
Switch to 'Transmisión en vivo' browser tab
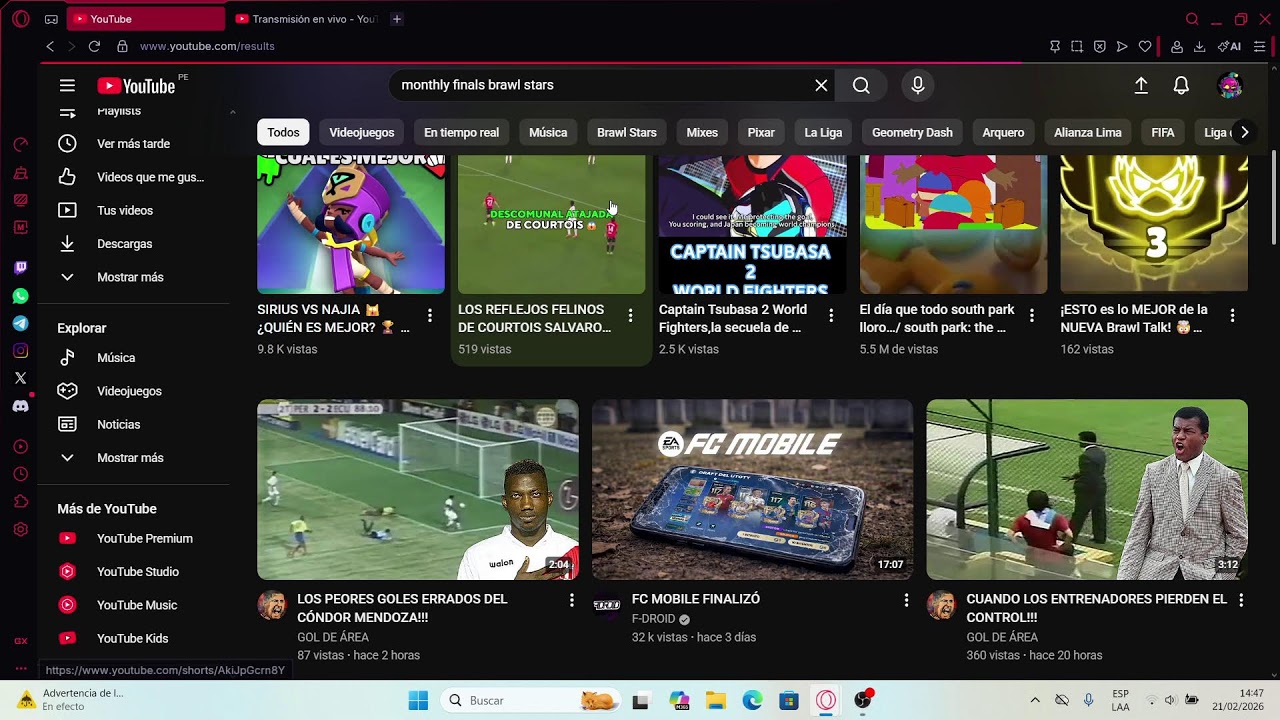[305, 19]
